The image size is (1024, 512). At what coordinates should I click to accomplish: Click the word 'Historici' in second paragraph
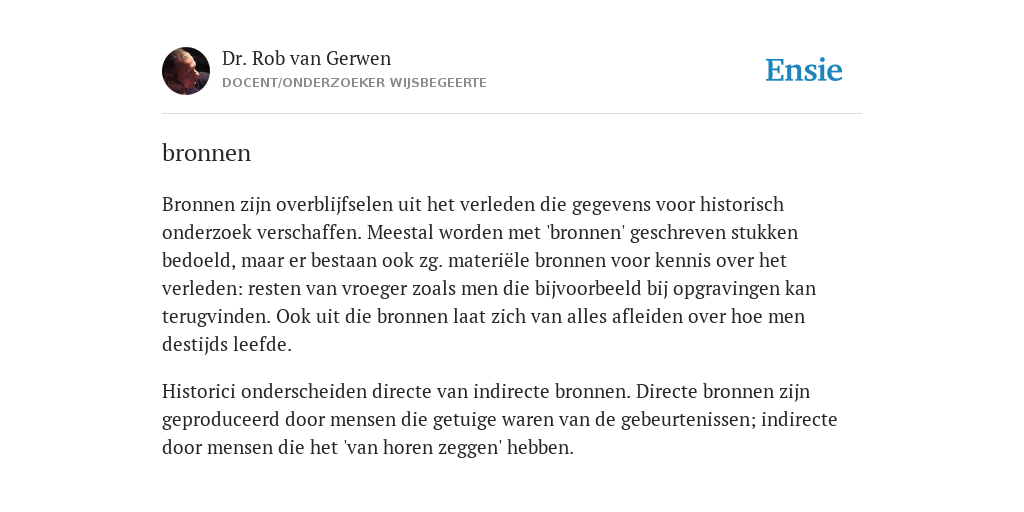(199, 391)
